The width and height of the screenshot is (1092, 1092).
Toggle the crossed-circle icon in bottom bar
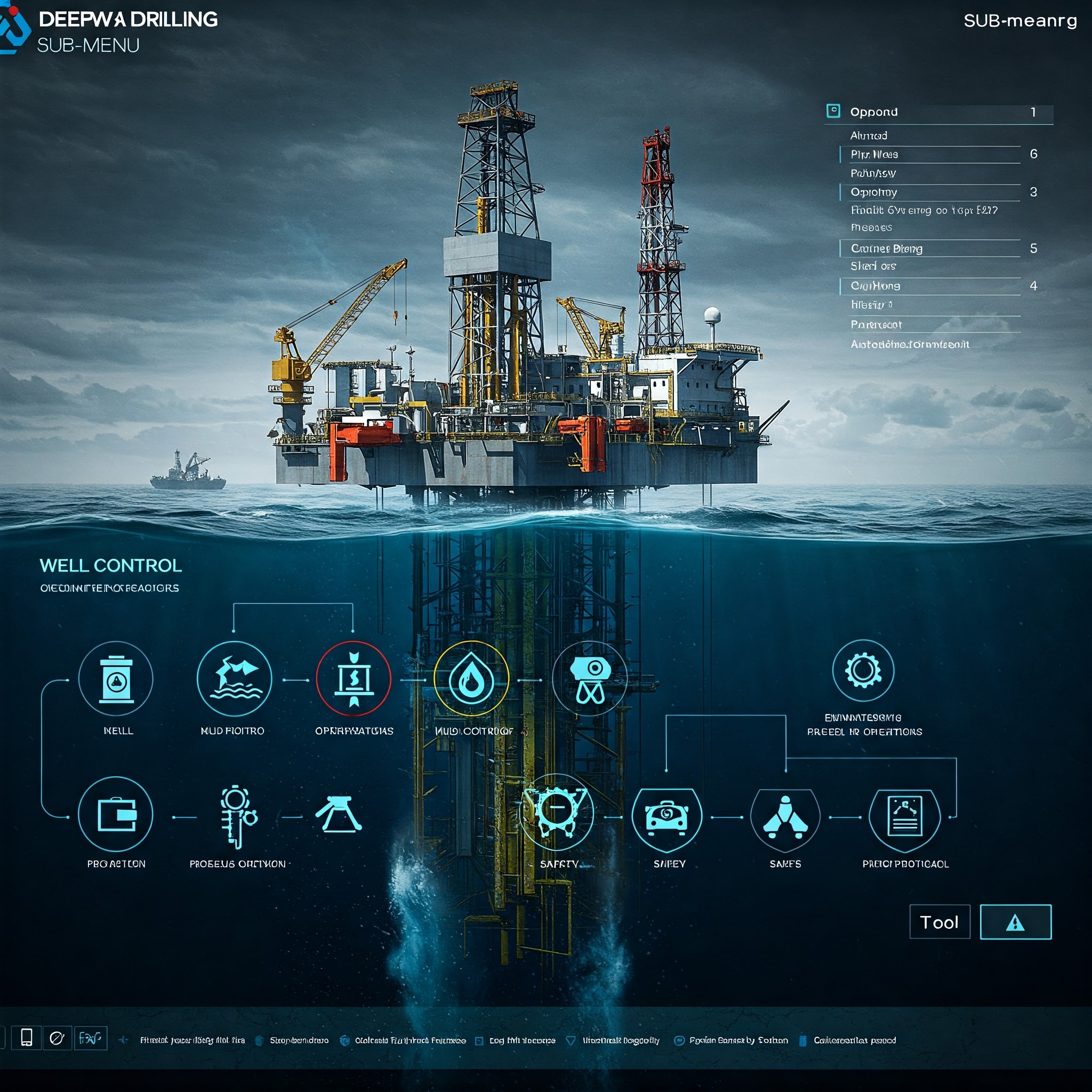[x=57, y=1038]
